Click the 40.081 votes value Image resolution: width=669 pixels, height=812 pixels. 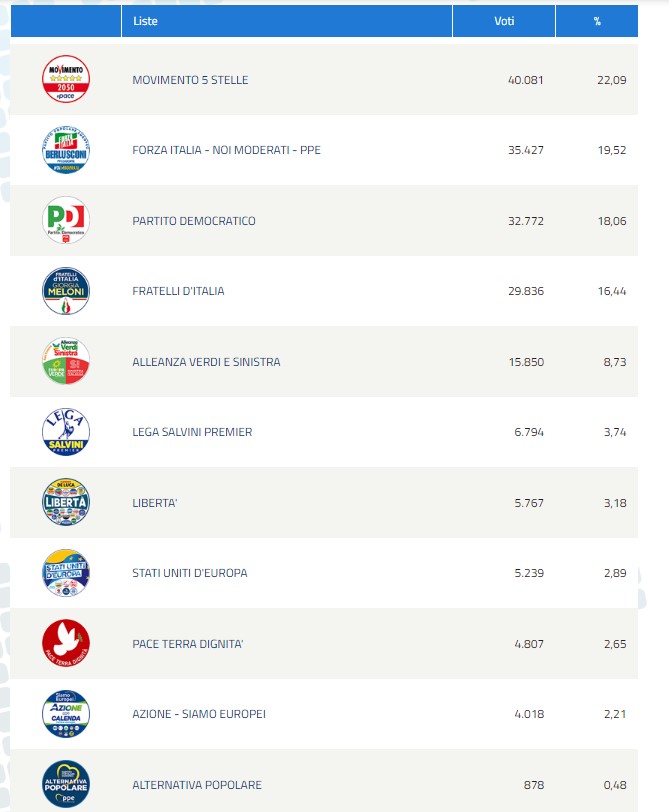[x=525, y=80]
